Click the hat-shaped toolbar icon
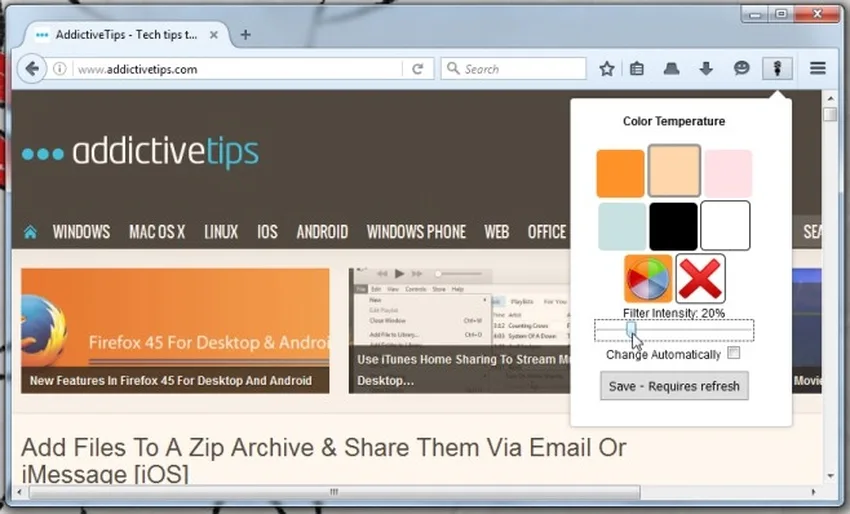The width and height of the screenshot is (850, 514). click(x=672, y=69)
